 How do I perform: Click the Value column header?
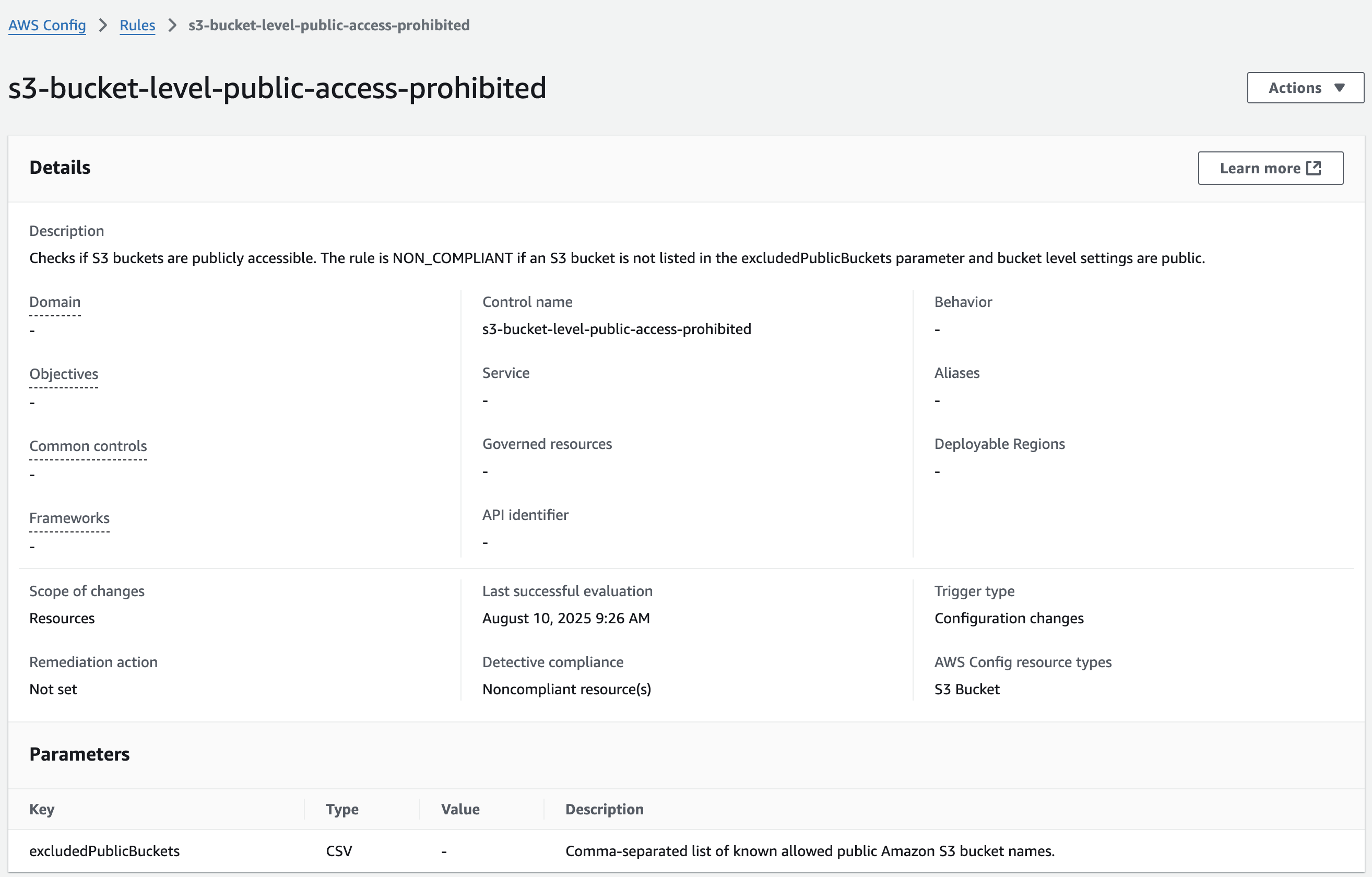(x=460, y=809)
